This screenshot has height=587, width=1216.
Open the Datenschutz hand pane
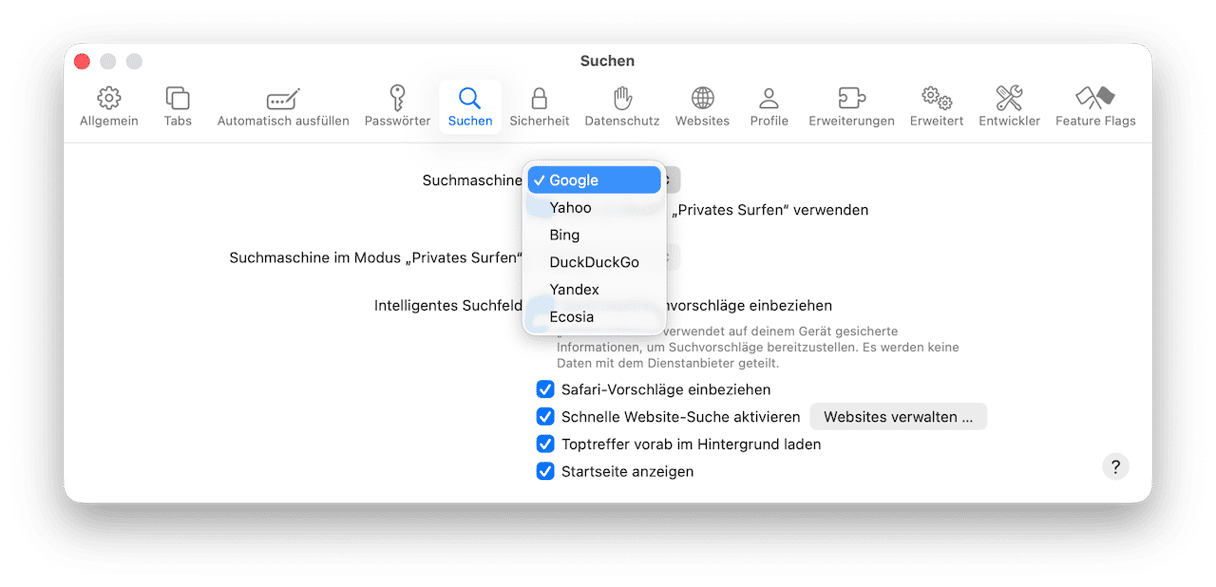click(x=622, y=107)
